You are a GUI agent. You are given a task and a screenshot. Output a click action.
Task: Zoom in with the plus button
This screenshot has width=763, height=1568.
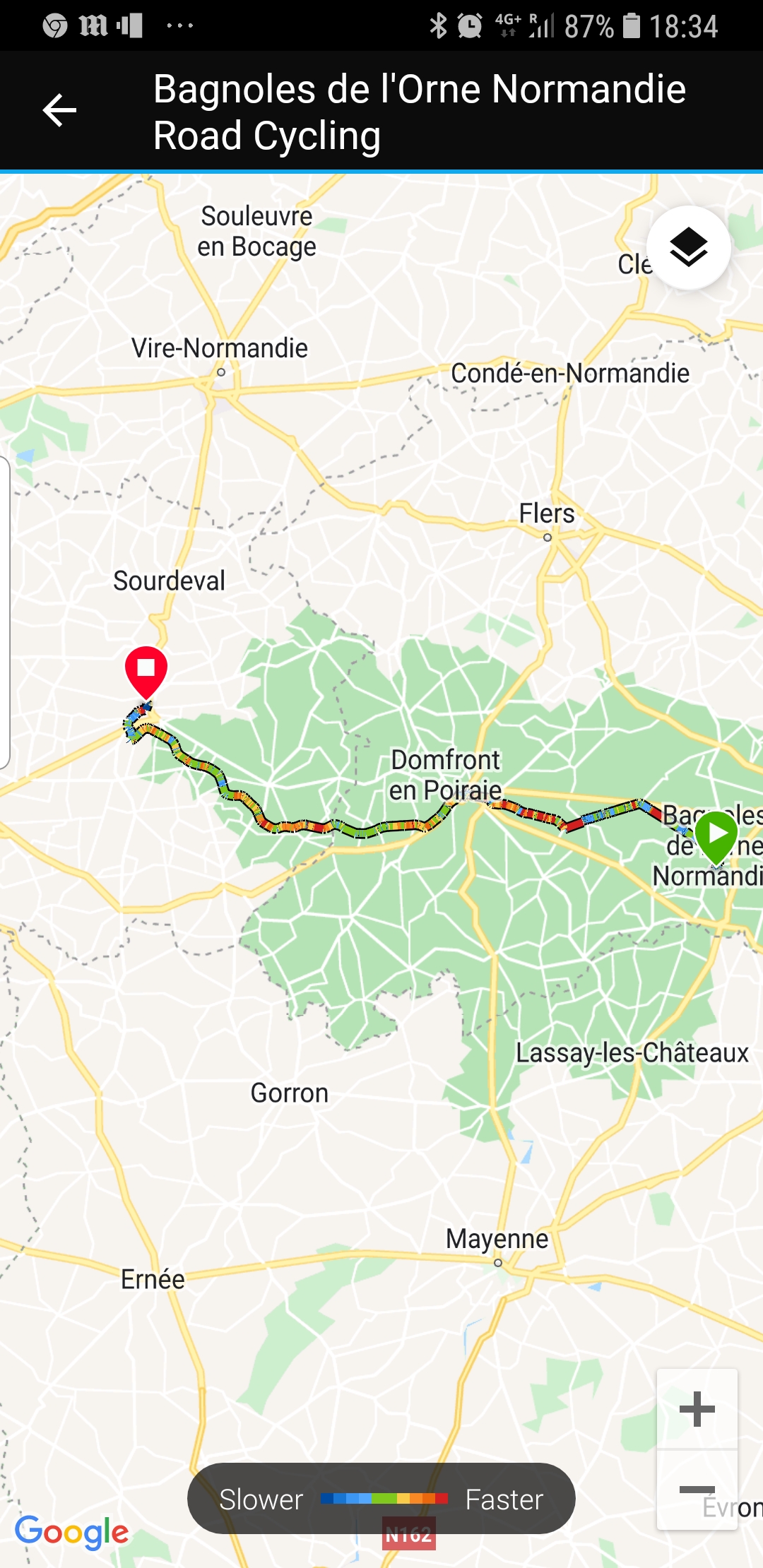click(x=697, y=1409)
